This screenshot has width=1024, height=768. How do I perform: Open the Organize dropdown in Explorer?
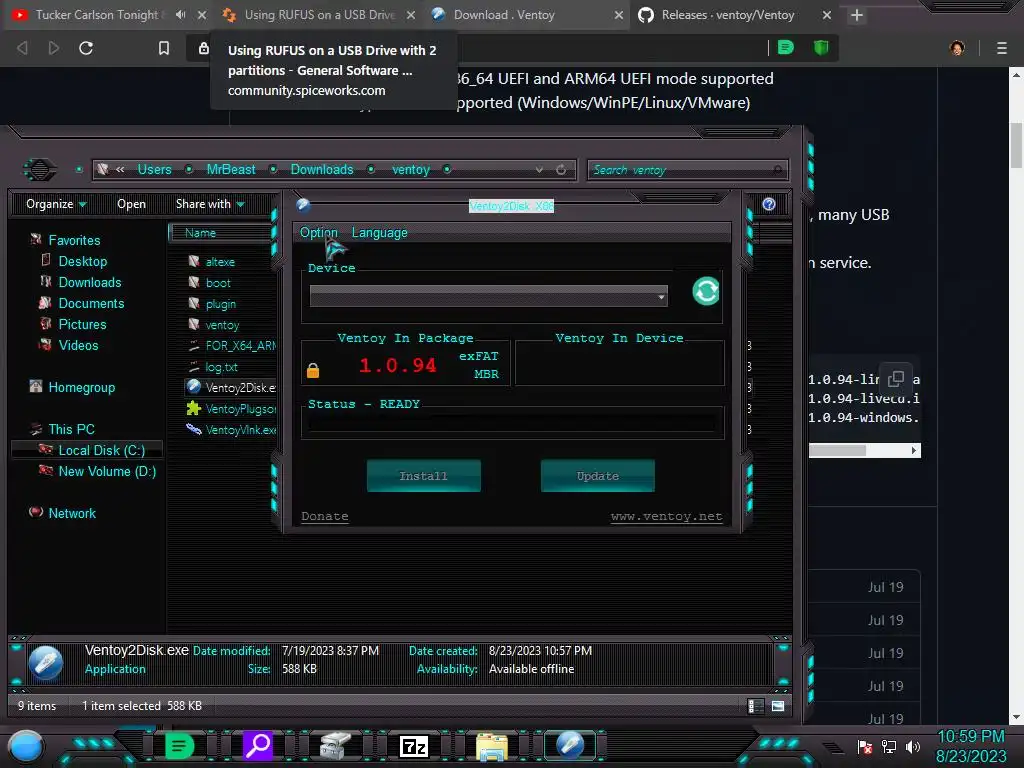[x=56, y=204]
